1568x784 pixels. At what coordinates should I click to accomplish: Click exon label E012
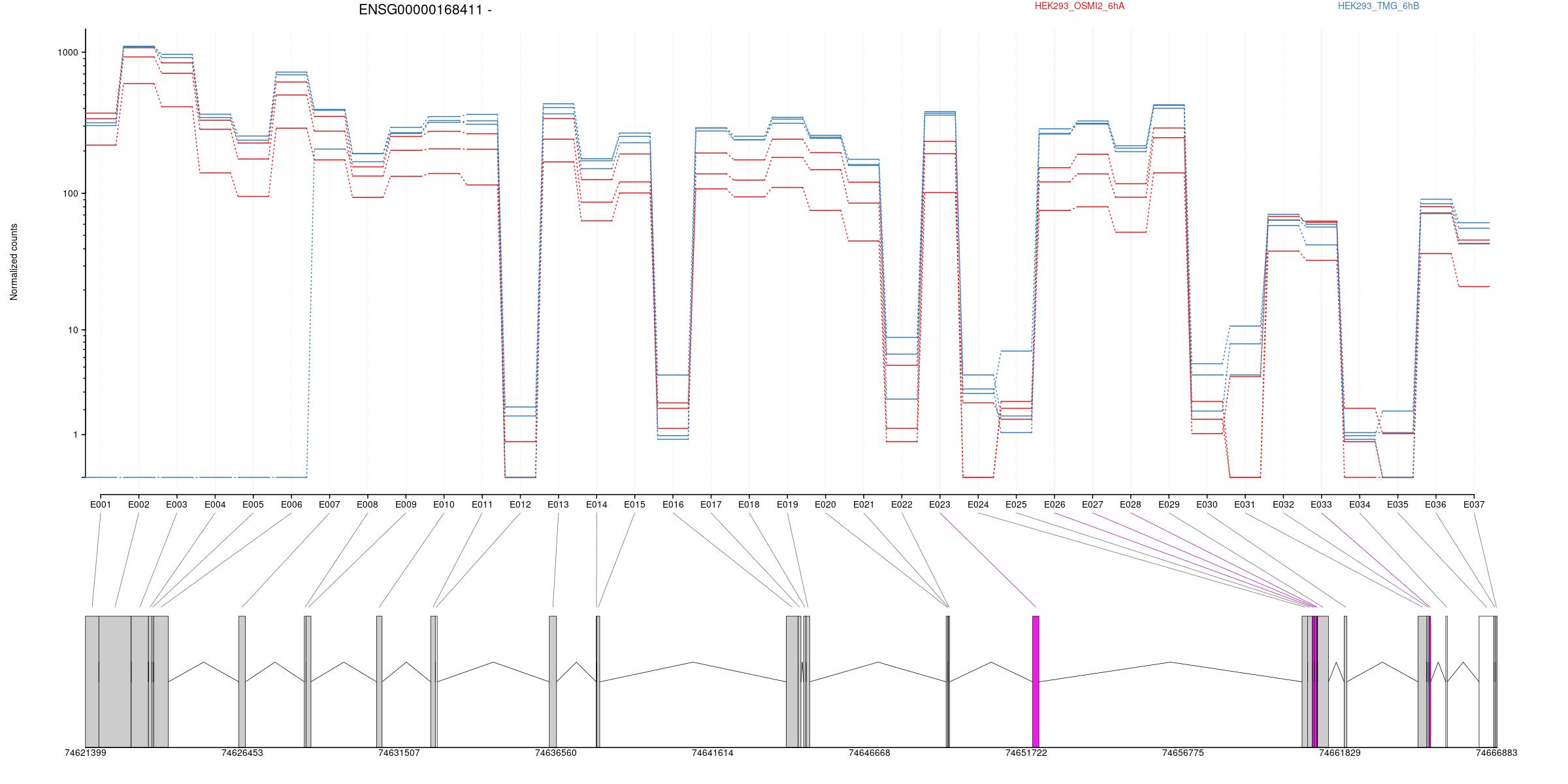[520, 504]
